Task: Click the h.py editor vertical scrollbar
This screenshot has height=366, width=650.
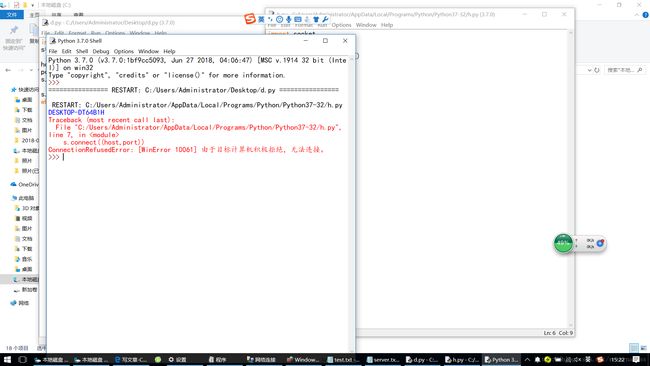Action: 571,179
